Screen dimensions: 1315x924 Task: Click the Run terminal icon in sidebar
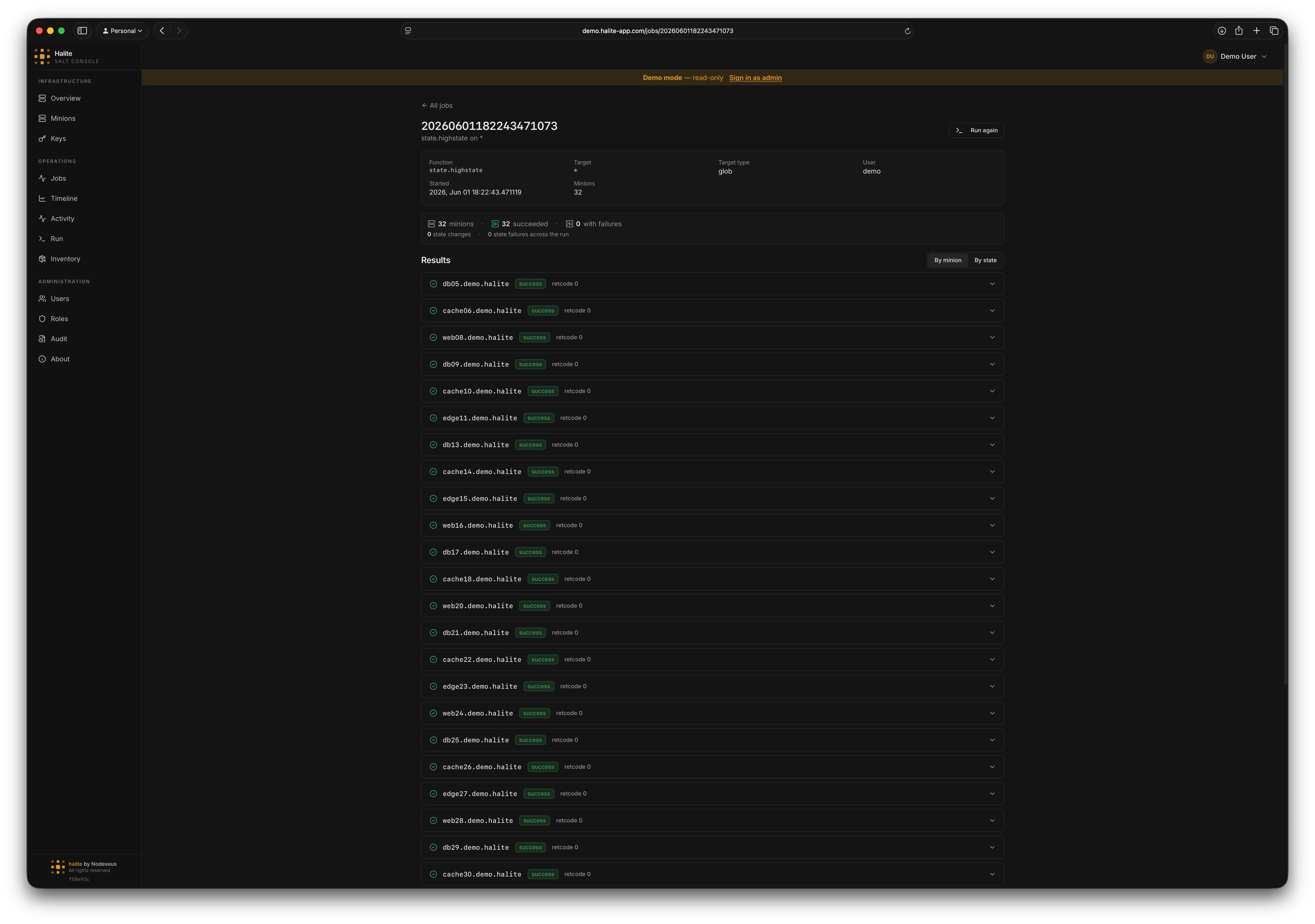42,239
